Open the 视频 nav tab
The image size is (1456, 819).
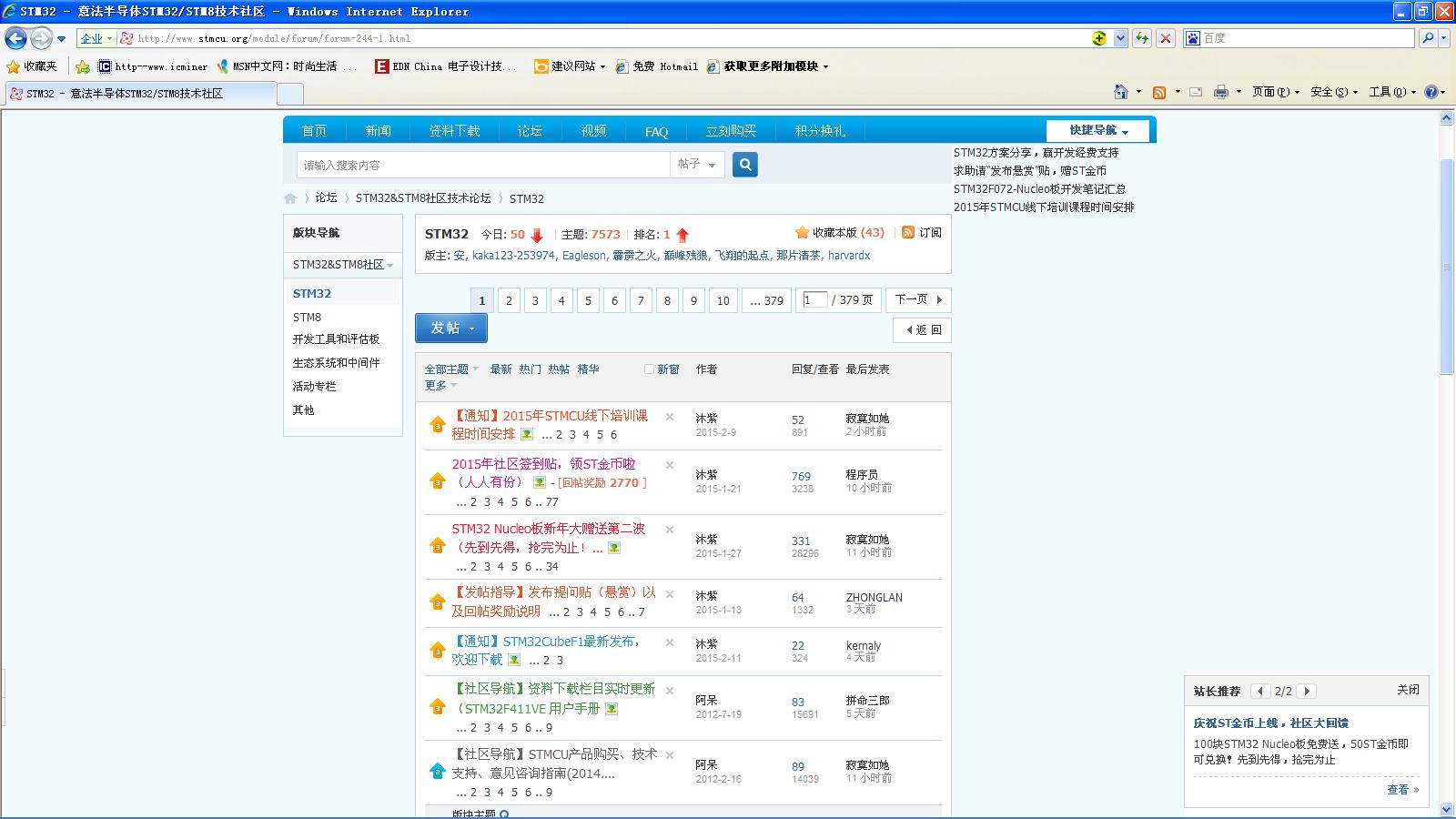point(593,131)
